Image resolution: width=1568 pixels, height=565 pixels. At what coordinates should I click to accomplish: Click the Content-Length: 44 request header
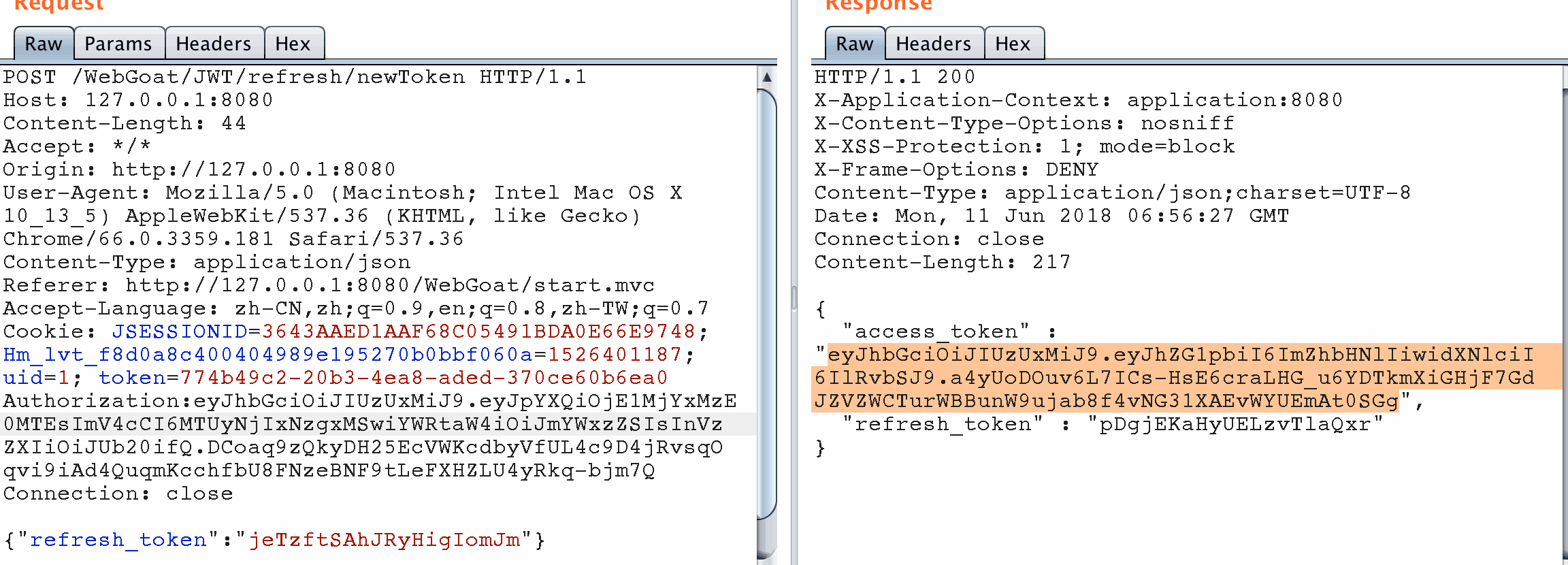125,123
